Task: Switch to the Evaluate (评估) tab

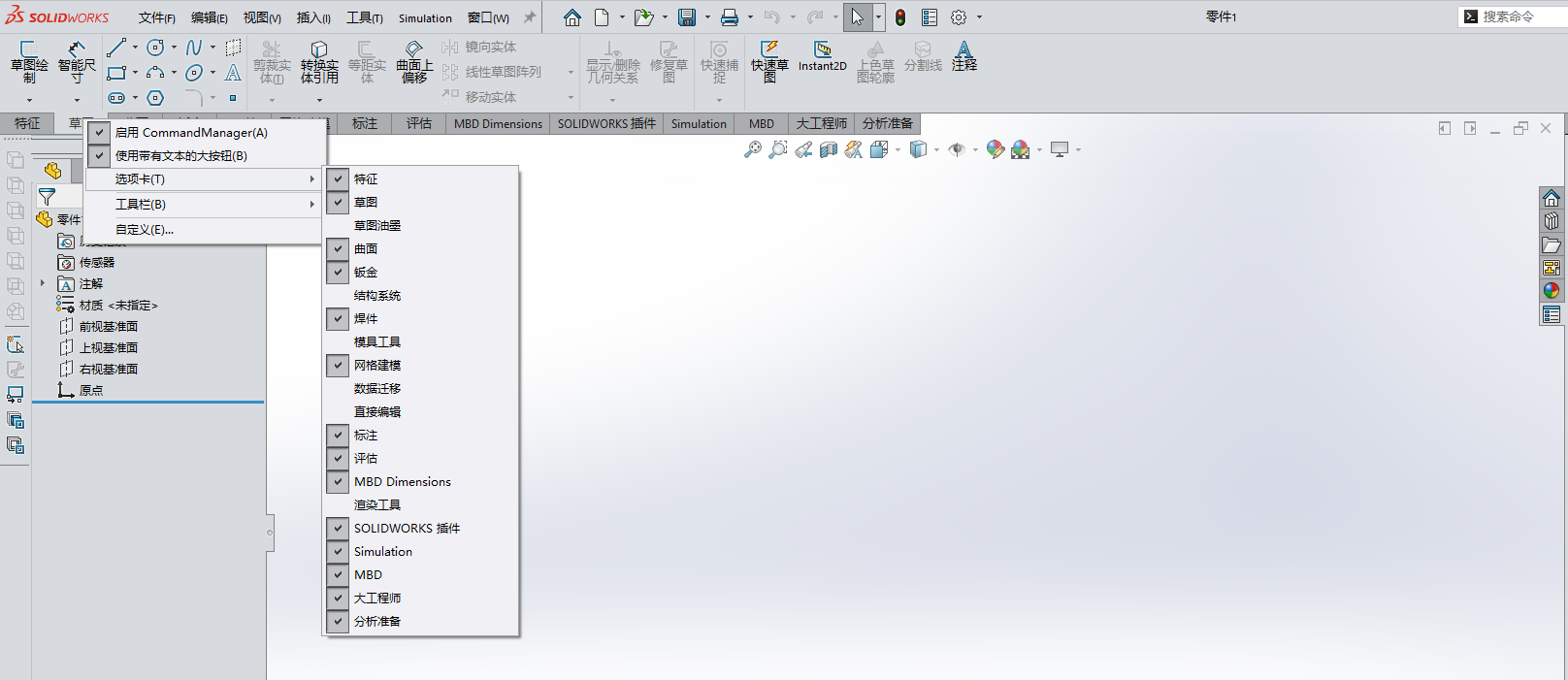Action: pos(419,123)
